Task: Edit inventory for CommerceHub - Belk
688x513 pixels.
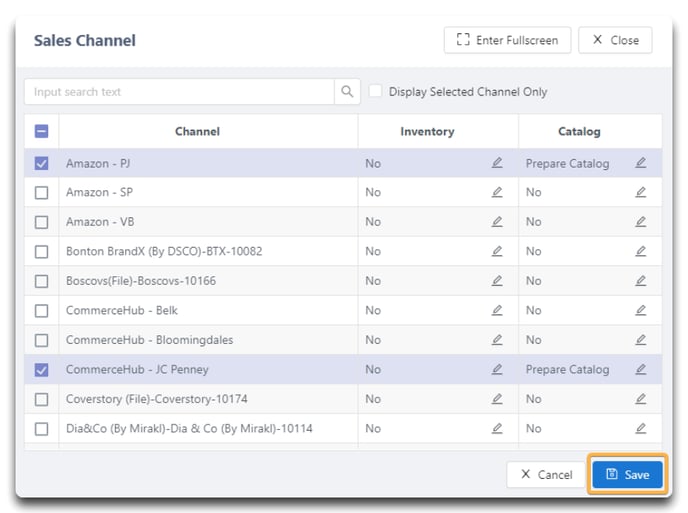Action: (x=497, y=310)
